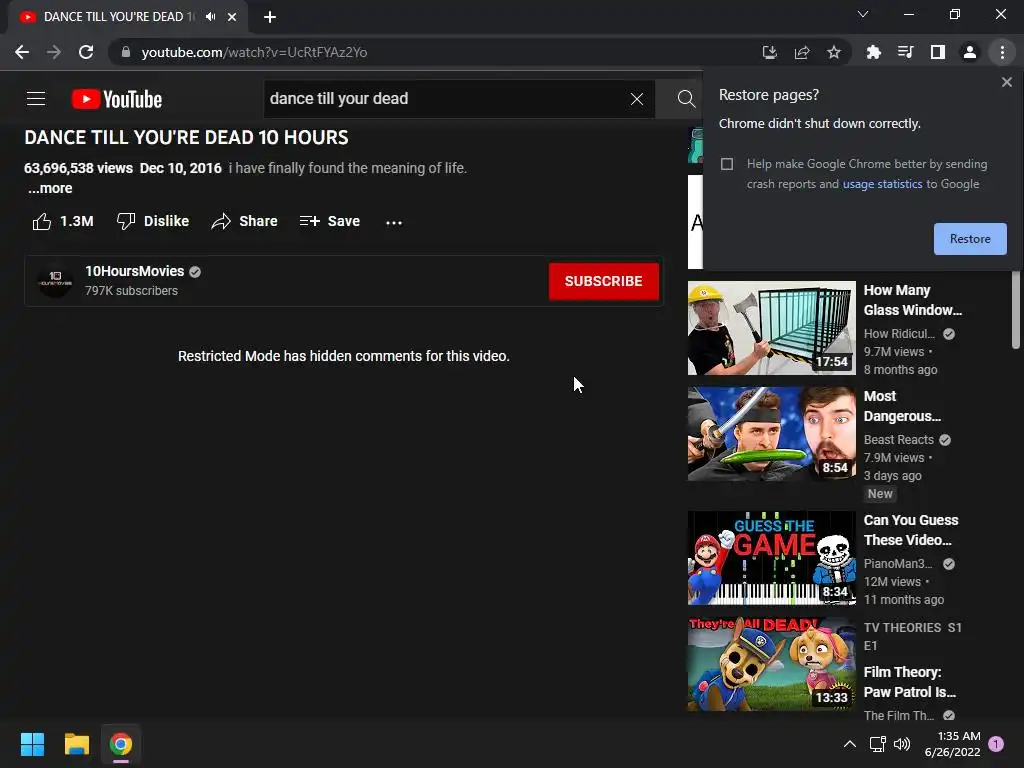
Task: Open Chrome three-dot menu
Action: (1002, 52)
